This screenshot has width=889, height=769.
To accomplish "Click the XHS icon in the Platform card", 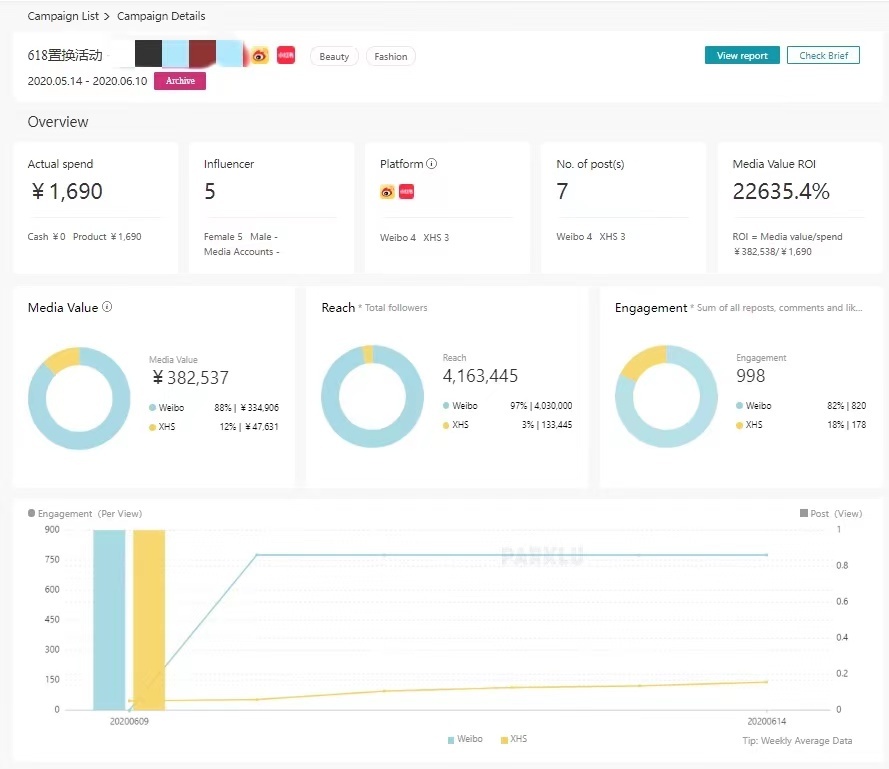I will click(x=406, y=192).
